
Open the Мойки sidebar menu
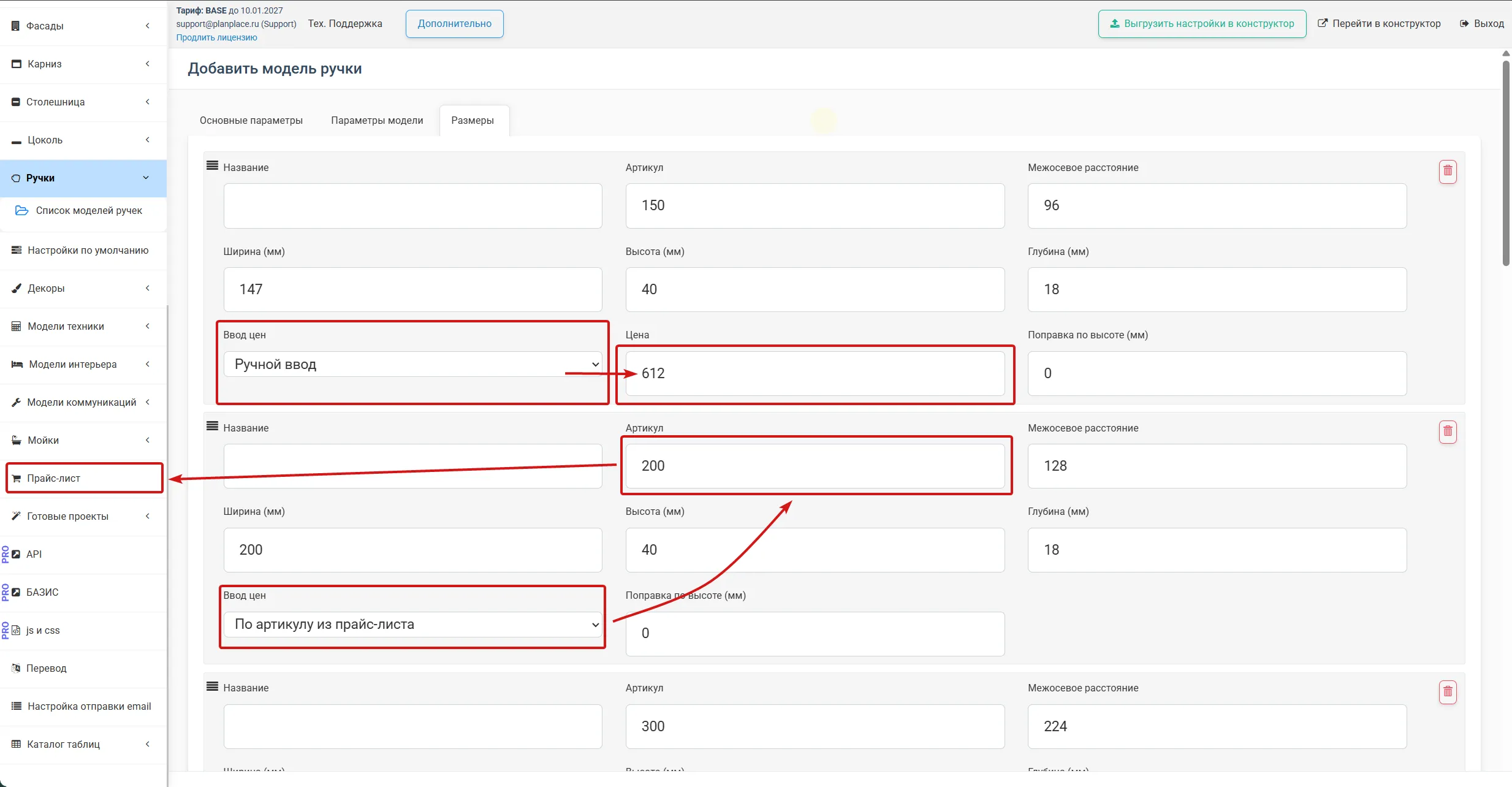pyautogui.click(x=84, y=440)
